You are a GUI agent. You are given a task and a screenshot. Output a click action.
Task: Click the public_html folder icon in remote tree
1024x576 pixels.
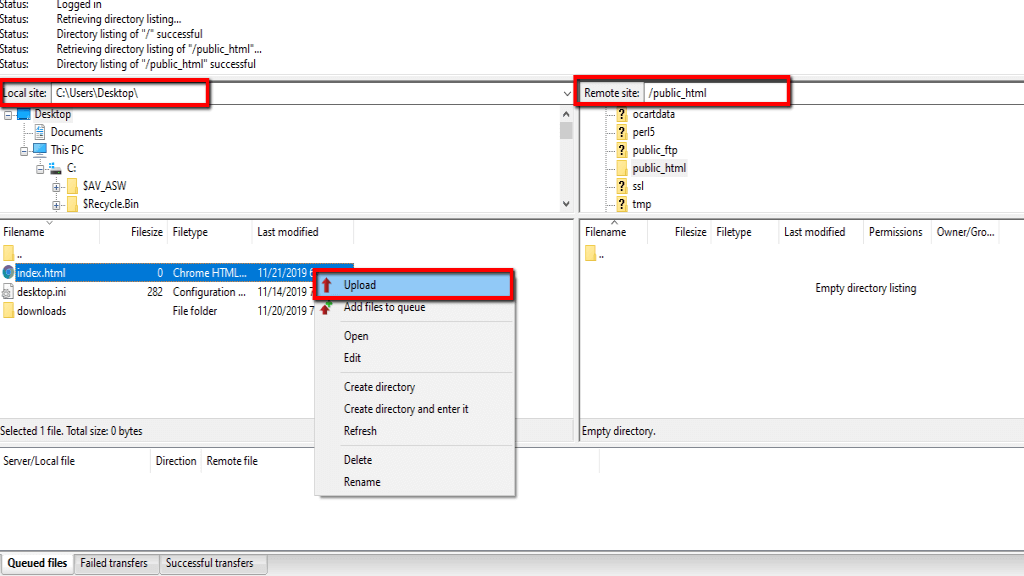pyautogui.click(x=622, y=168)
